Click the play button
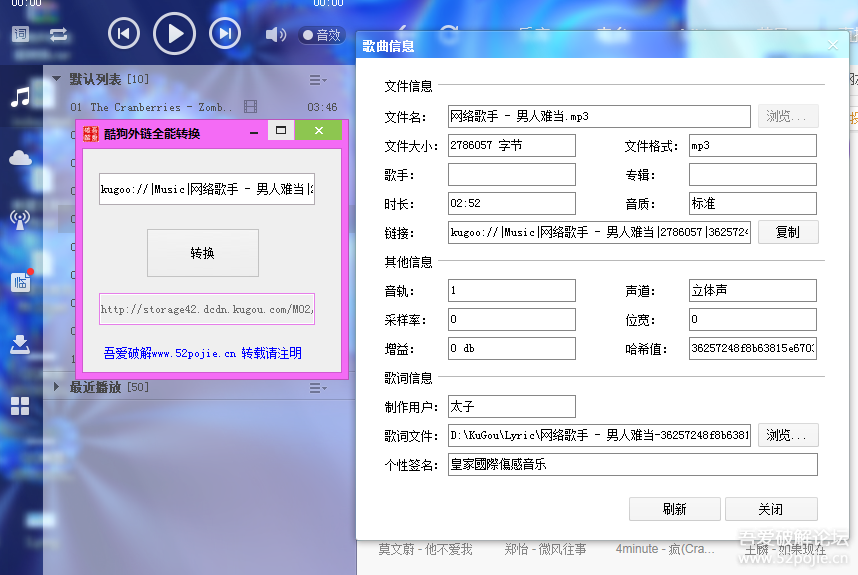Screen dimensions: 858x575 tap(175, 34)
